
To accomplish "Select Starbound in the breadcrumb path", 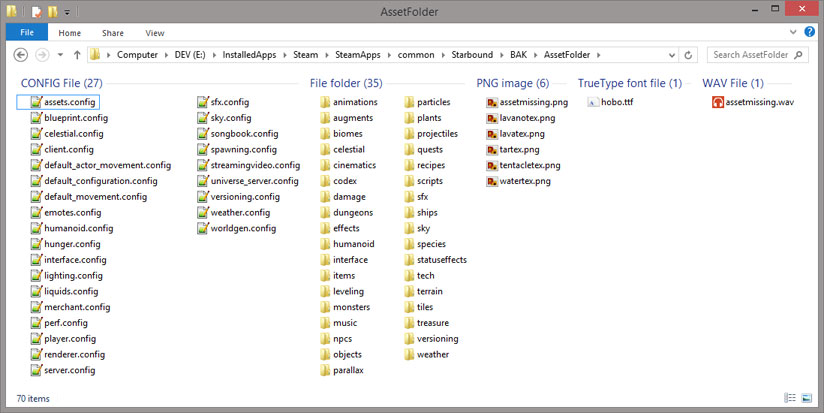I will pos(472,55).
